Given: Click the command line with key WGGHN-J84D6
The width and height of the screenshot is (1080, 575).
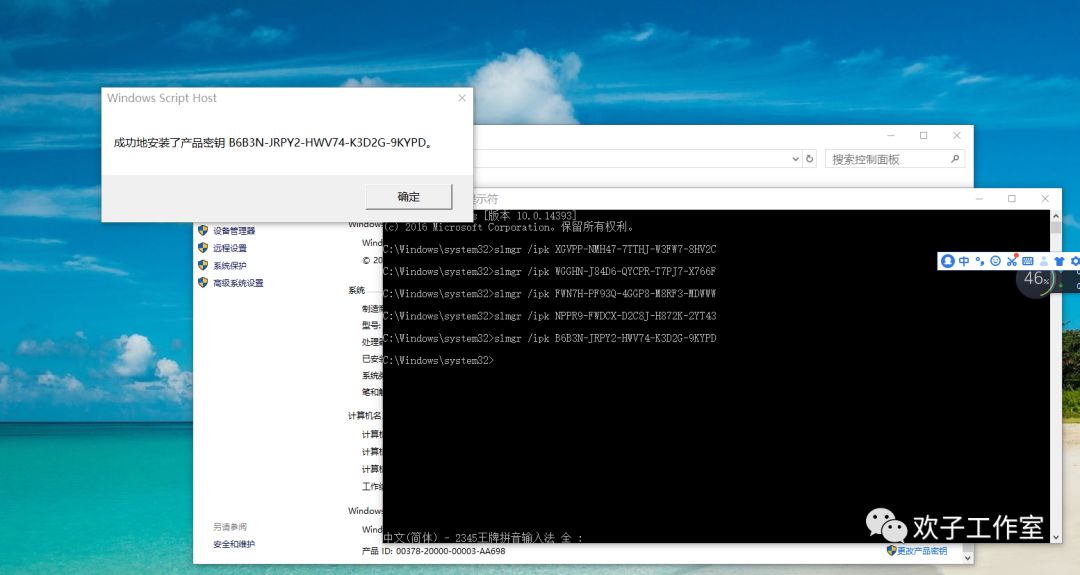Looking at the screenshot, I should pyautogui.click(x=550, y=271).
